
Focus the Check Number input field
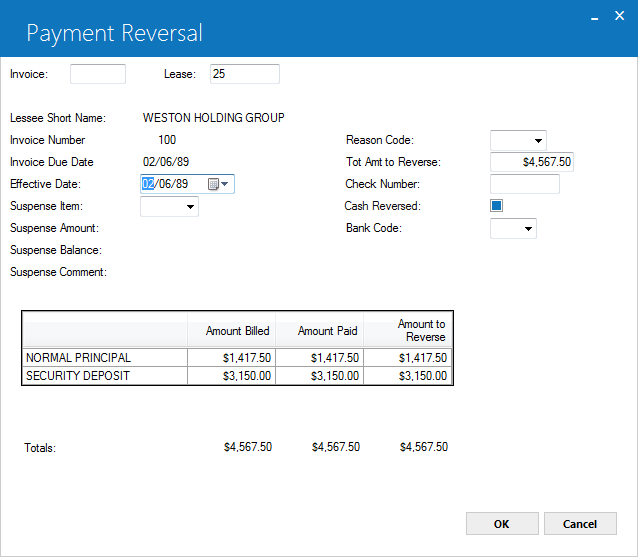pyautogui.click(x=524, y=184)
